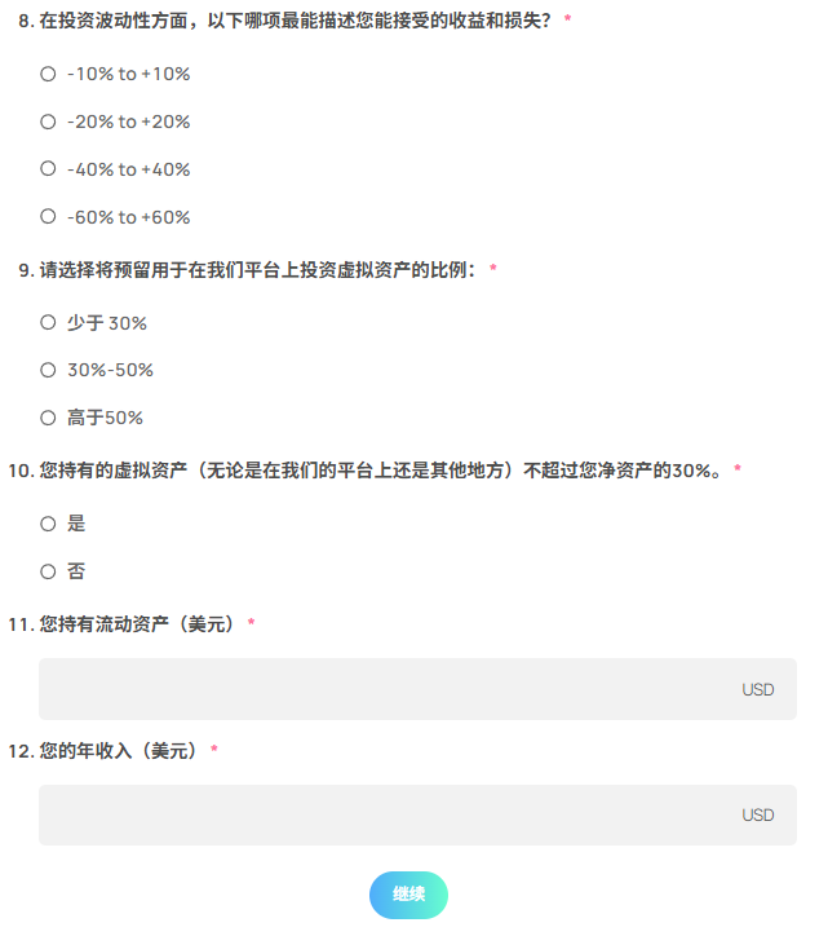Select the -10% to +10% volatility option

pos(48,74)
